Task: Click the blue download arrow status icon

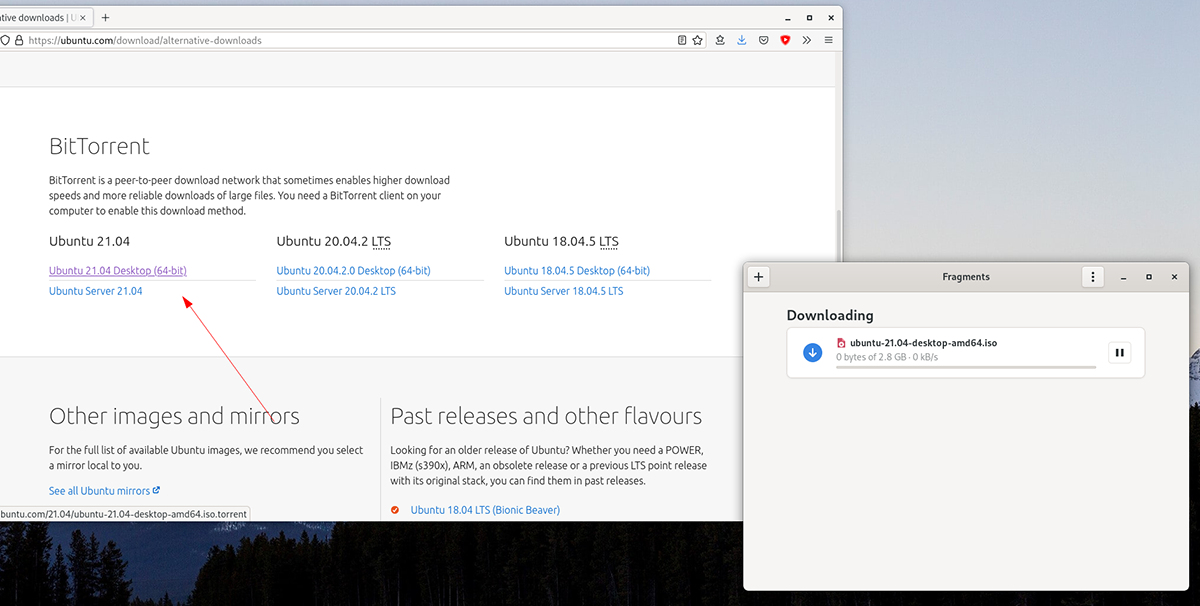Action: click(x=812, y=353)
